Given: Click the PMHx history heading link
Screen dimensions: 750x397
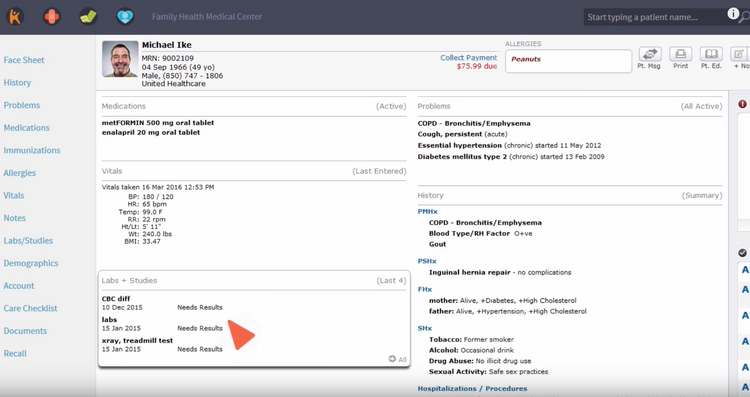Looking at the screenshot, I should (427, 211).
